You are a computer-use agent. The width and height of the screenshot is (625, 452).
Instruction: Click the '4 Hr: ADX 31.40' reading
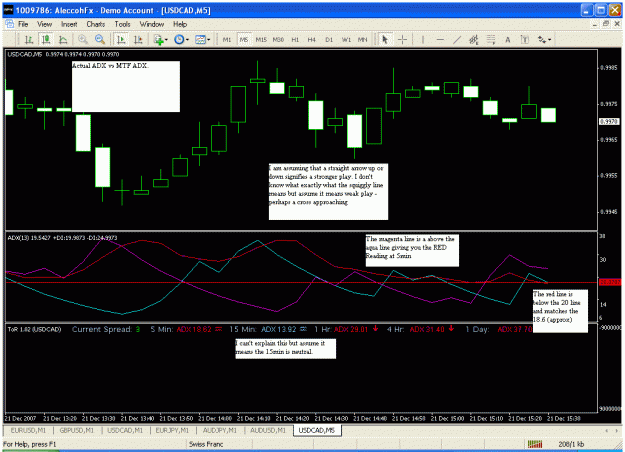[421, 329]
